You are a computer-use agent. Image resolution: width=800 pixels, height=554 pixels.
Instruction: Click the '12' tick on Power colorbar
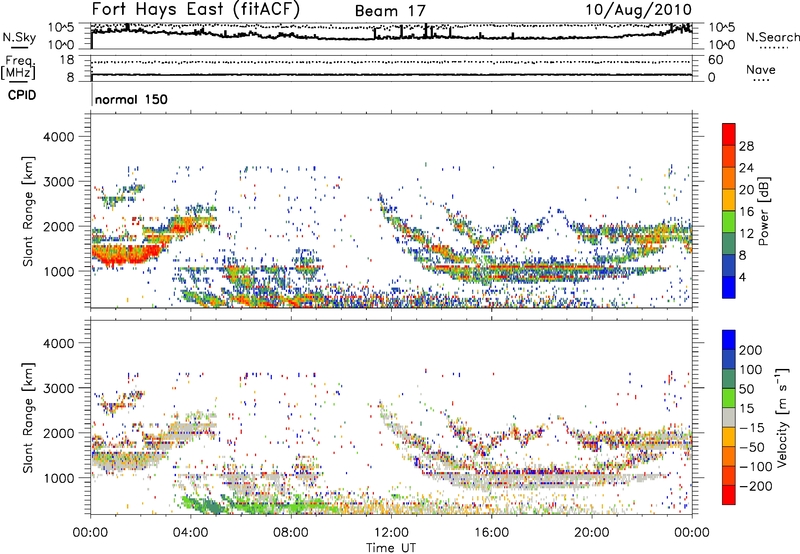(746, 234)
